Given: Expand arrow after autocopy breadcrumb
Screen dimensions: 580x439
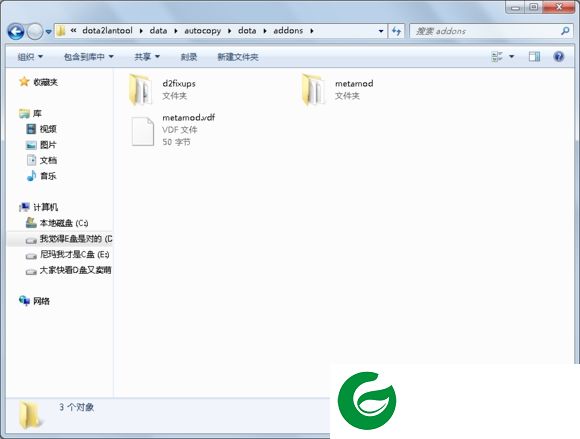Looking at the screenshot, I should click(229, 31).
